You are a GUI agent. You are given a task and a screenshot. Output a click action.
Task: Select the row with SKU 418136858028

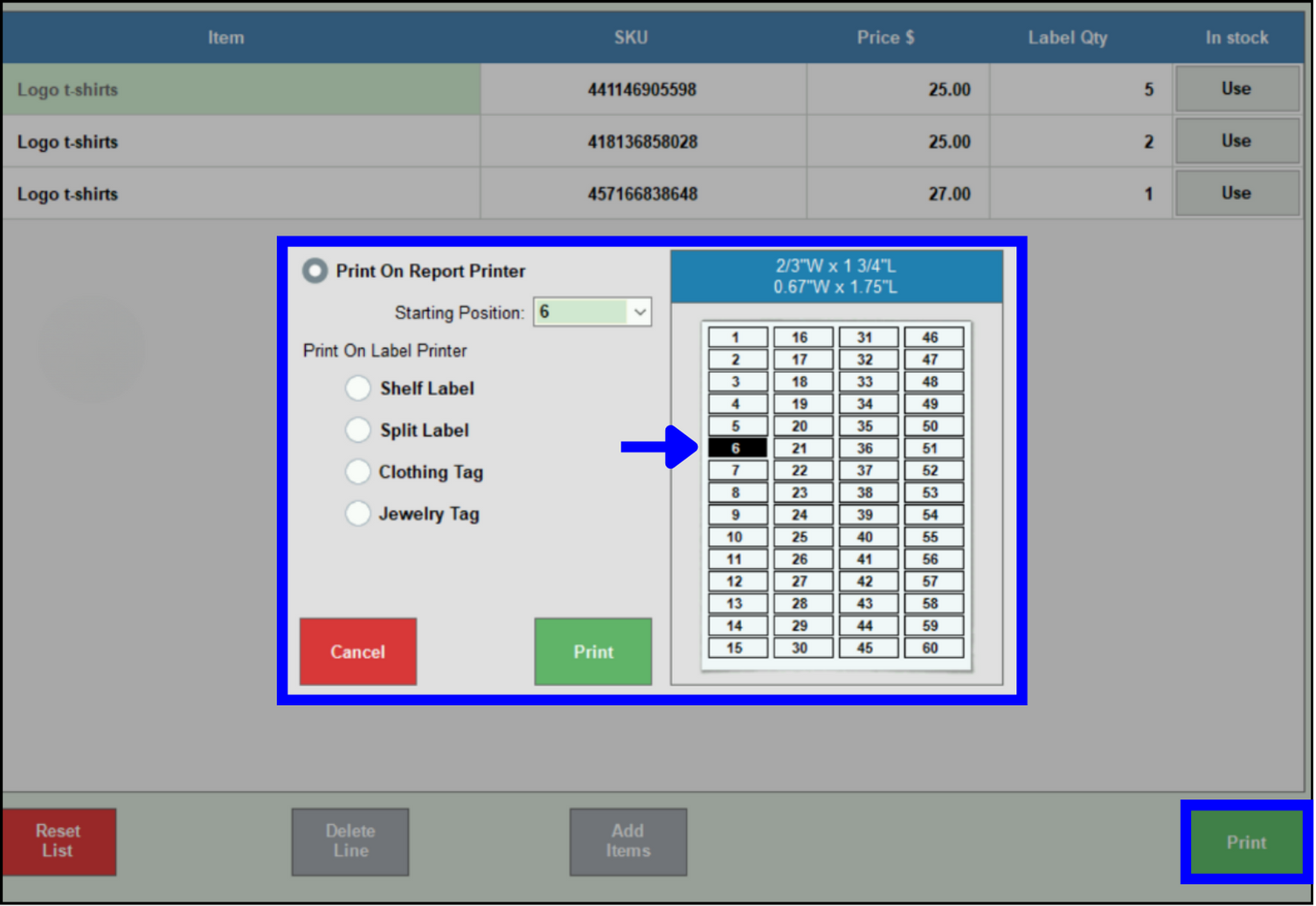coord(642,142)
